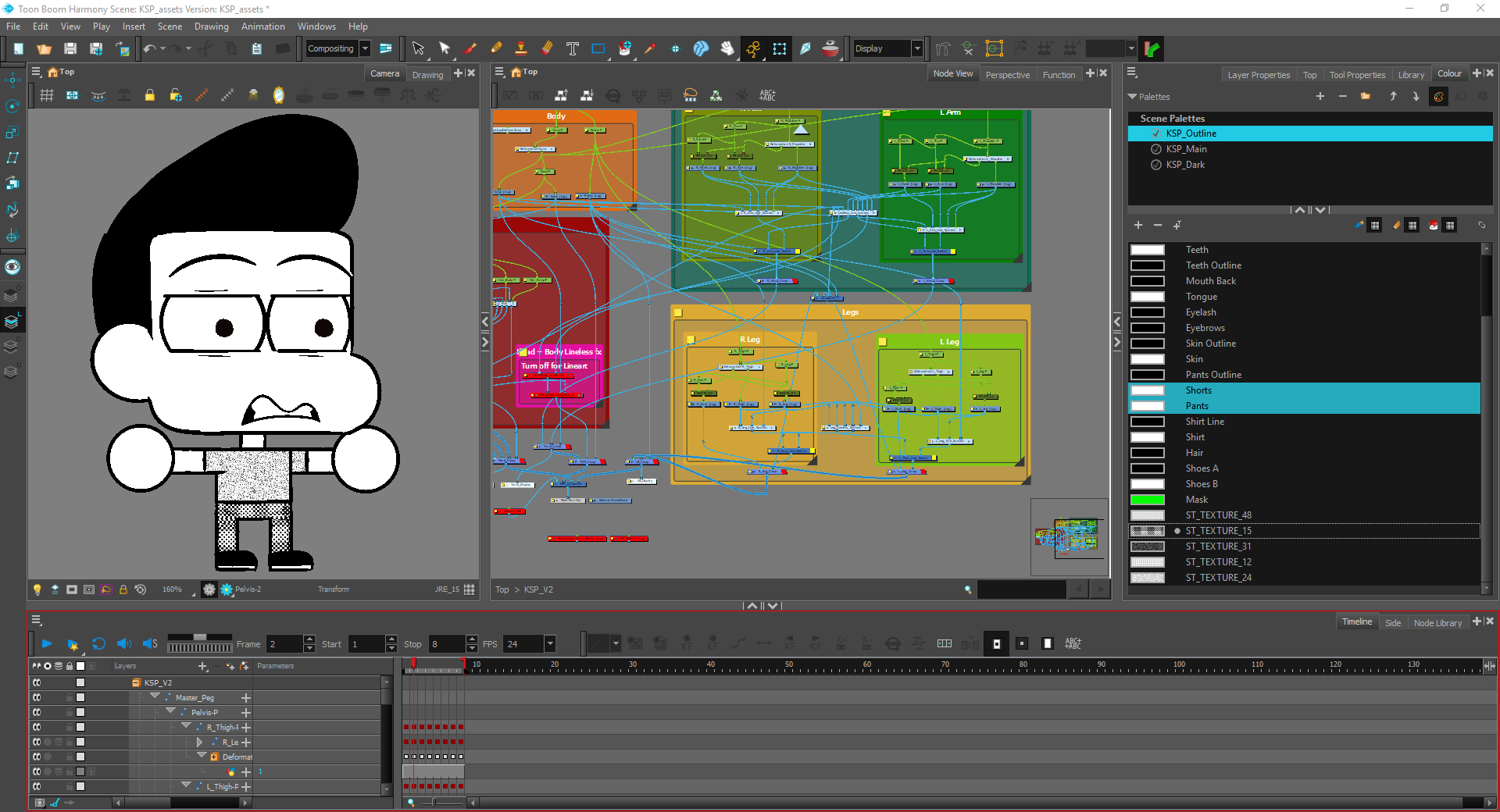
Task: Select the Text tool
Action: tap(573, 48)
